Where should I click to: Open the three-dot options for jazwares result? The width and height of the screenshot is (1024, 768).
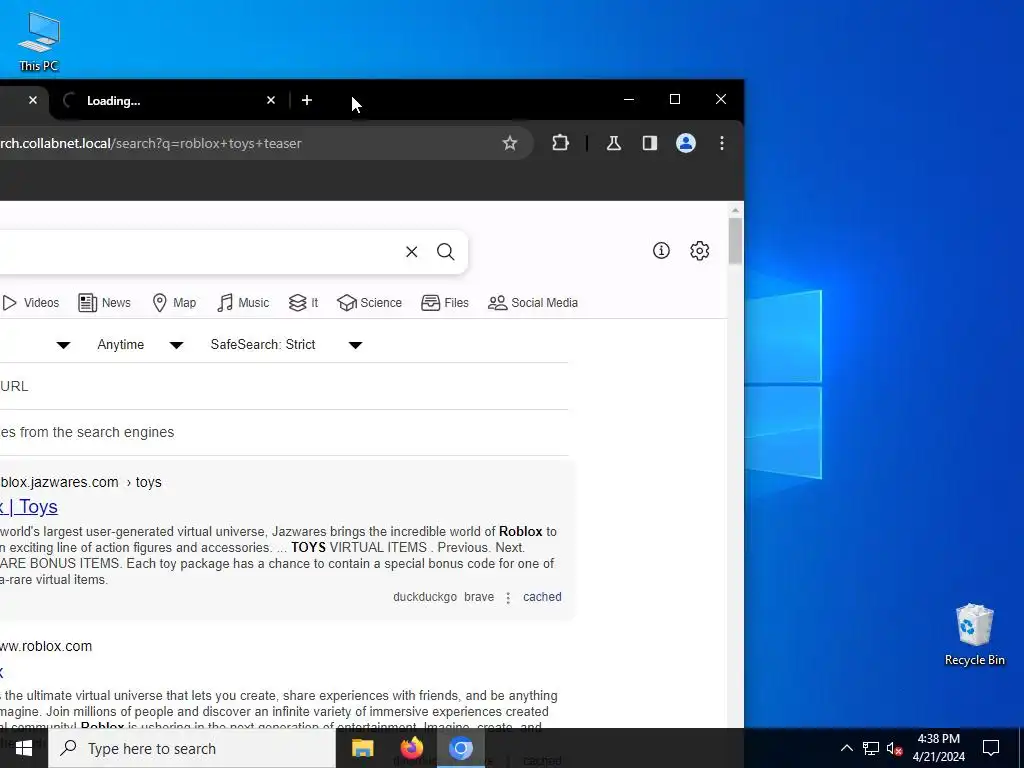click(508, 598)
